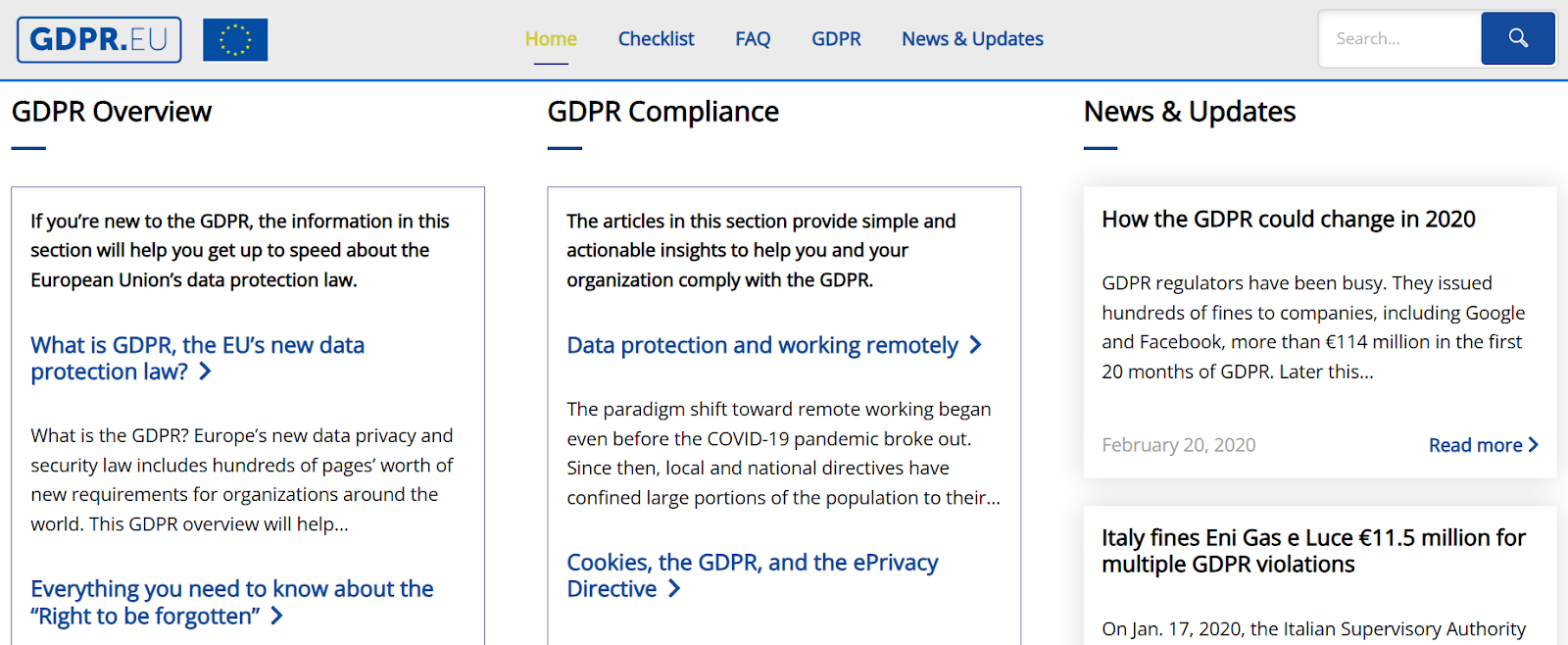This screenshot has height=645, width=1568.
Task: Open the Italy fines Eni Gas e Luce article
Action: (x=1312, y=551)
